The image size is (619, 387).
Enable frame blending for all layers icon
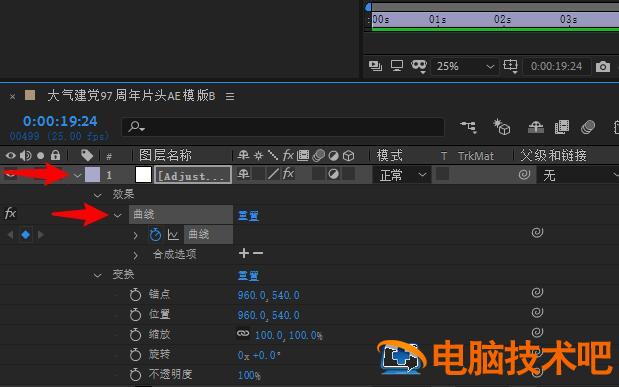point(562,127)
